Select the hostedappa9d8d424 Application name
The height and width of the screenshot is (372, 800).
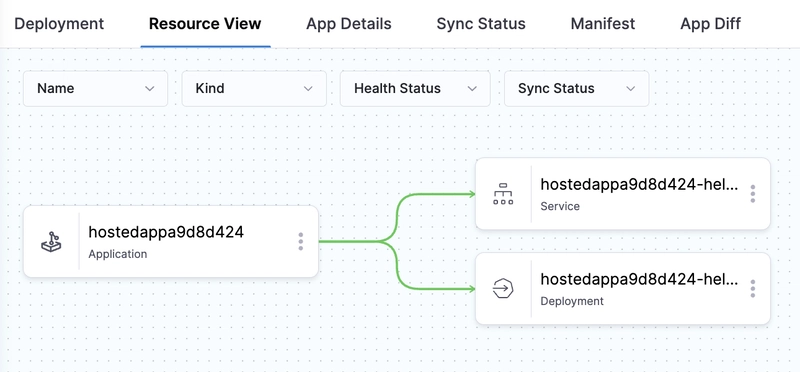coord(166,233)
